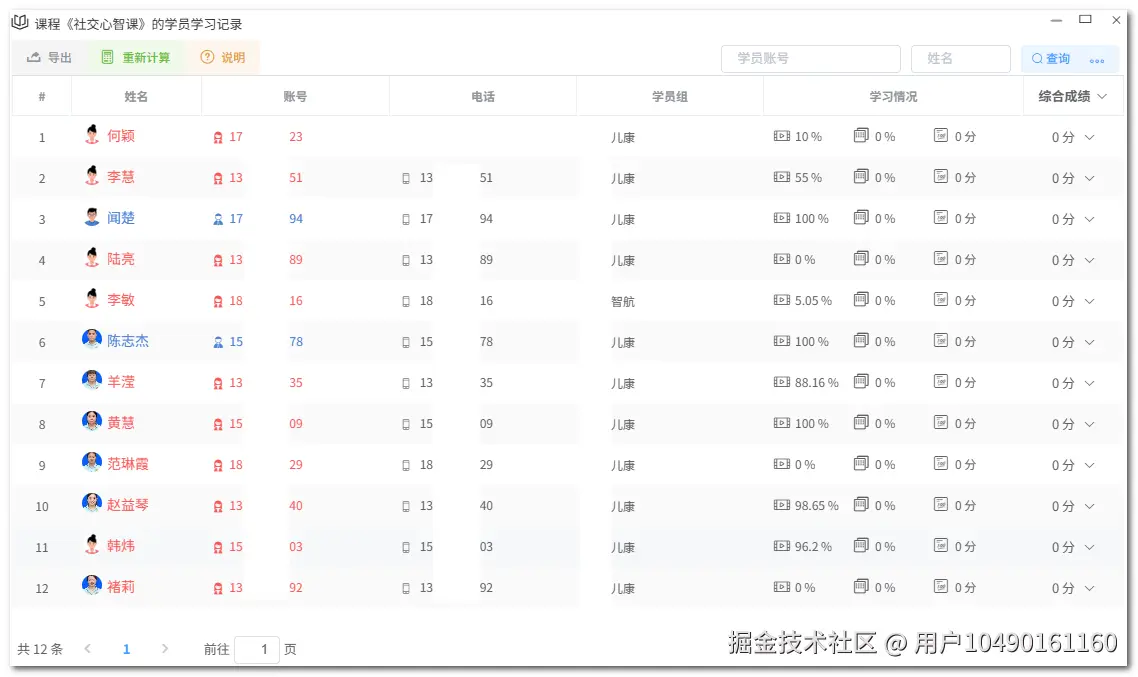
Task: Select page number 1 in pagination
Action: tap(126, 648)
